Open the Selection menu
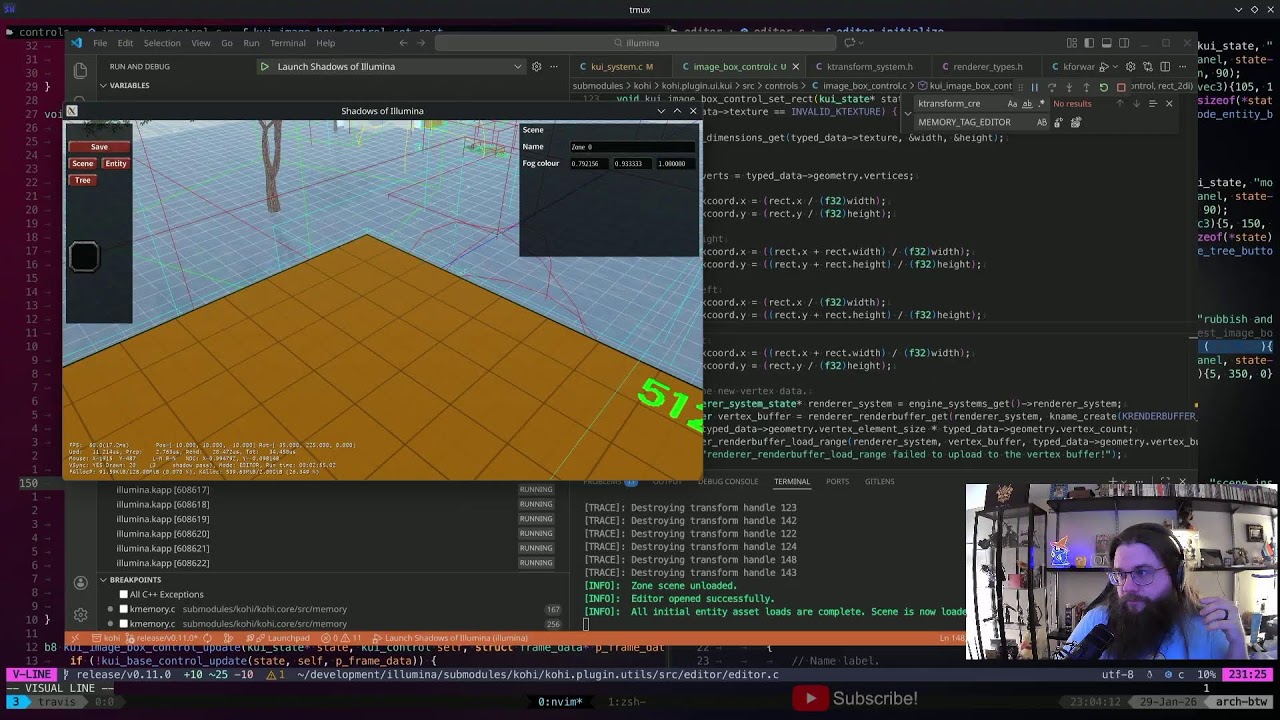The width and height of the screenshot is (1280, 720). pyautogui.click(x=162, y=43)
